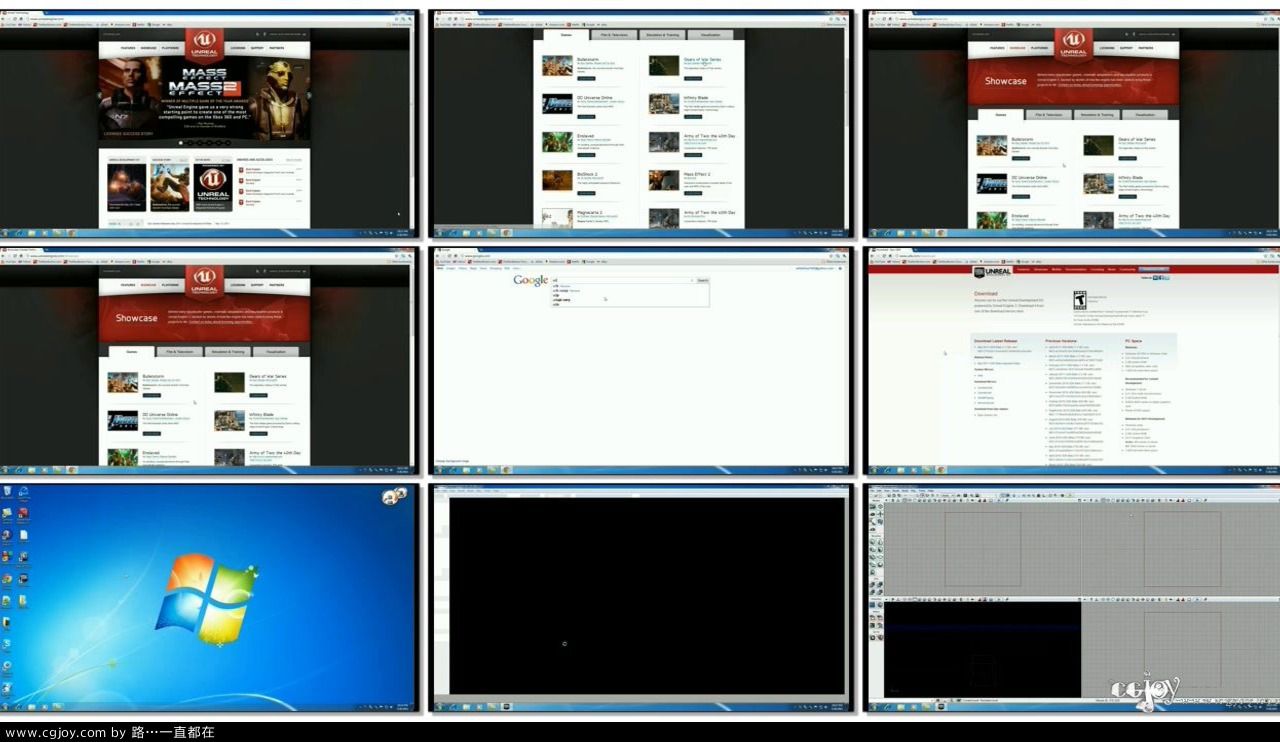Viewport: 1280px width, 742px height.
Task: Click gadget icon at corner of Windows 7 desktop
Action: point(394,495)
